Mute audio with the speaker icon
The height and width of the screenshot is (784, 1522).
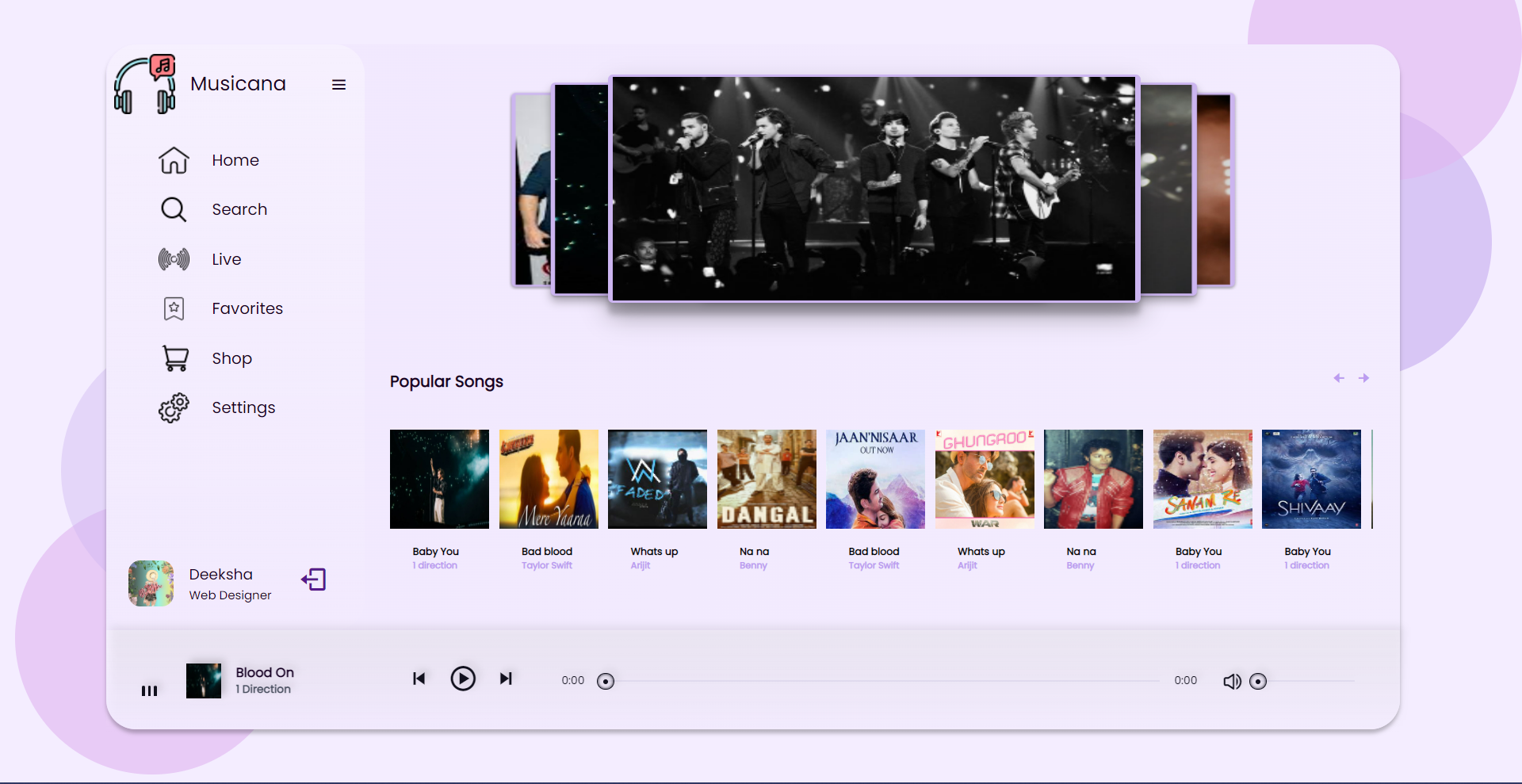[1232, 680]
